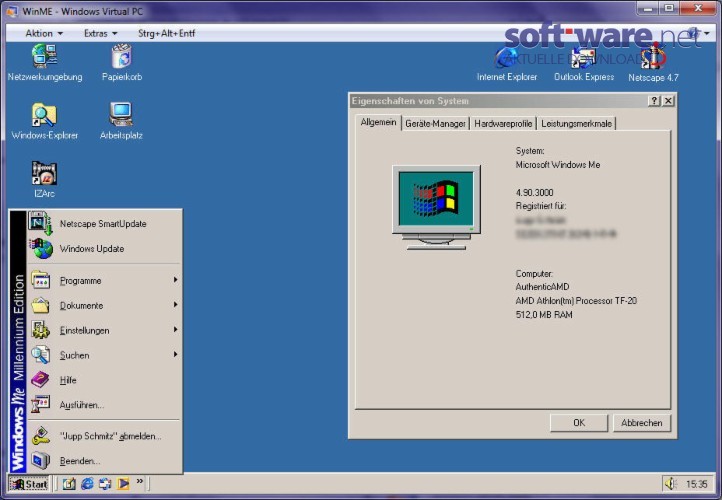Click the Ausführen run icon
722x500 pixels.
click(x=41, y=405)
